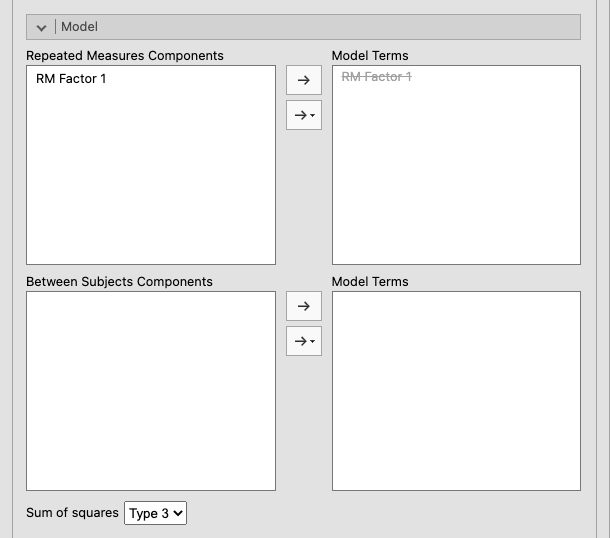The width and height of the screenshot is (610, 538).
Task: Open the repeated measures arrow dropdown menu
Action: pyautogui.click(x=304, y=116)
